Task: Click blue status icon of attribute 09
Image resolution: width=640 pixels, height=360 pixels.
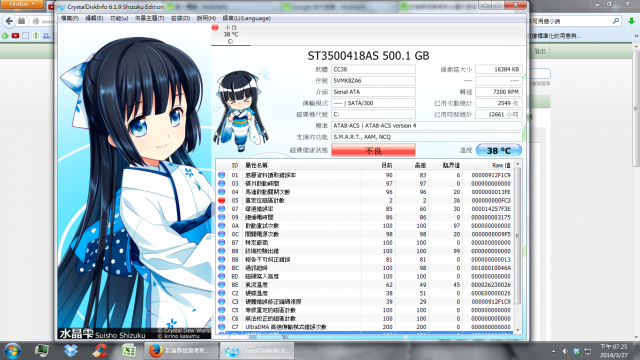Action: tap(222, 217)
